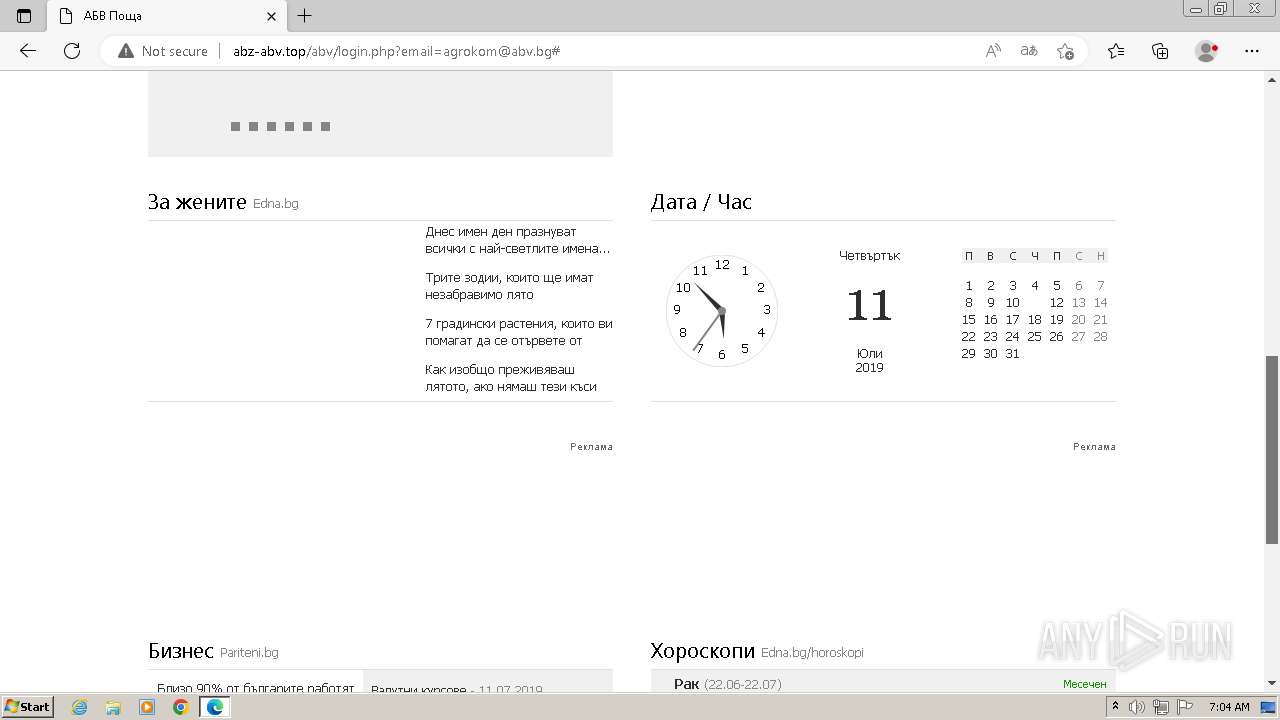1280x720 pixels.
Task: Select the Microsoft Edge taskbar button
Action: pos(215,707)
